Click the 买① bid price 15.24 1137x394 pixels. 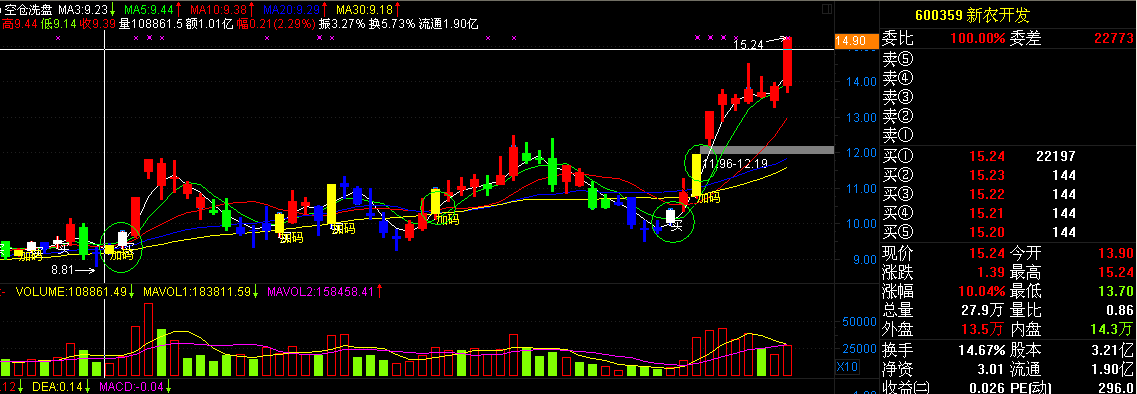pos(987,157)
